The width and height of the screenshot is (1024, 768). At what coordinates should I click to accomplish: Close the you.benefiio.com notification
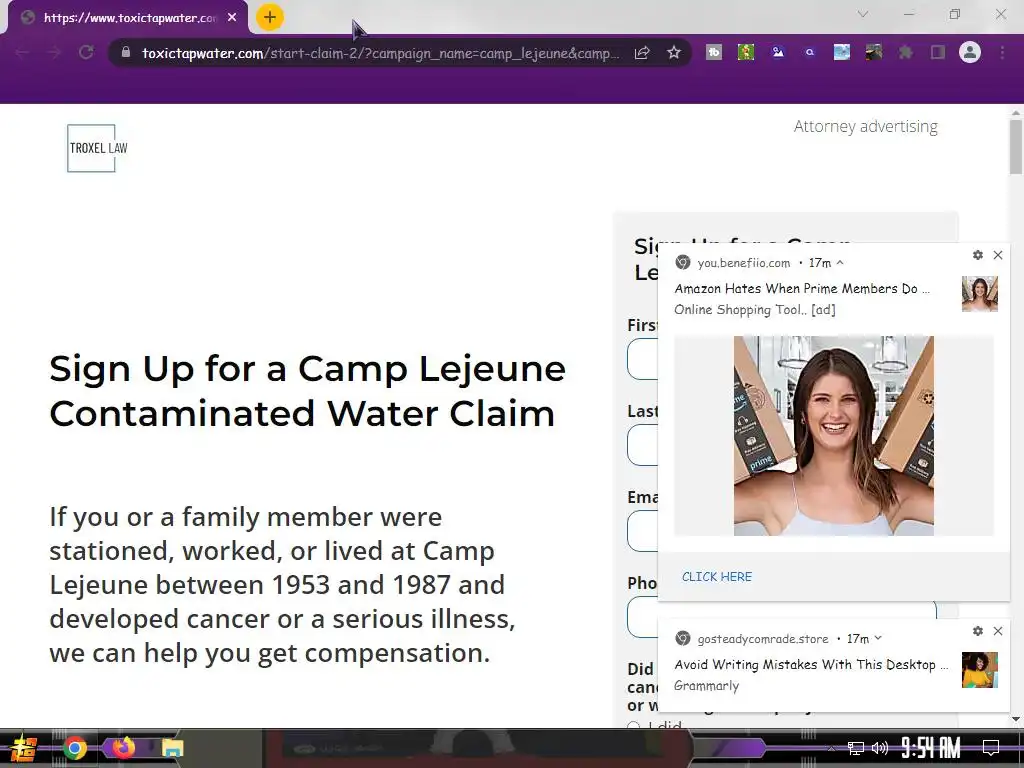click(998, 255)
